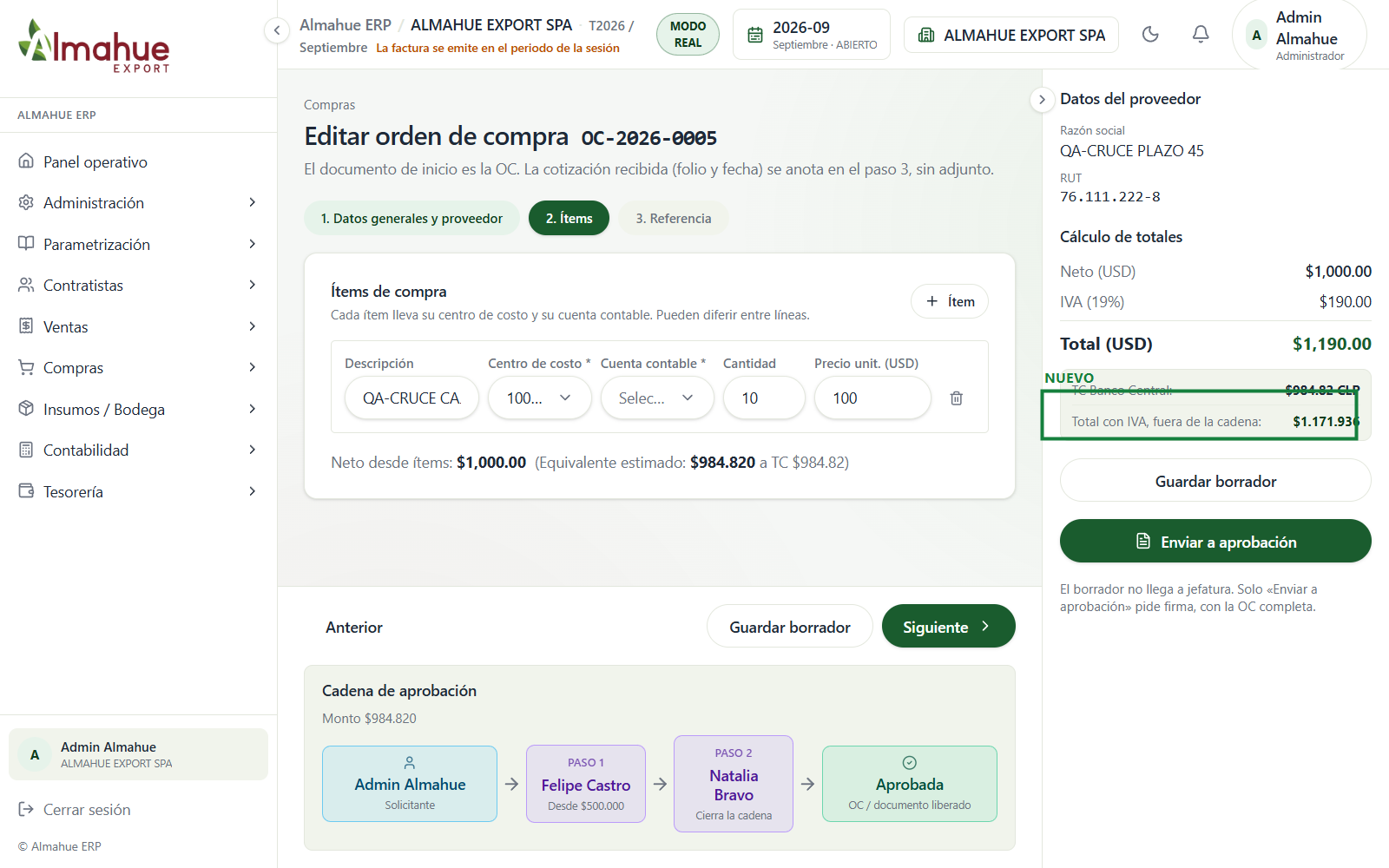
Task: Open notifications with the bell icon
Action: pos(1201,35)
